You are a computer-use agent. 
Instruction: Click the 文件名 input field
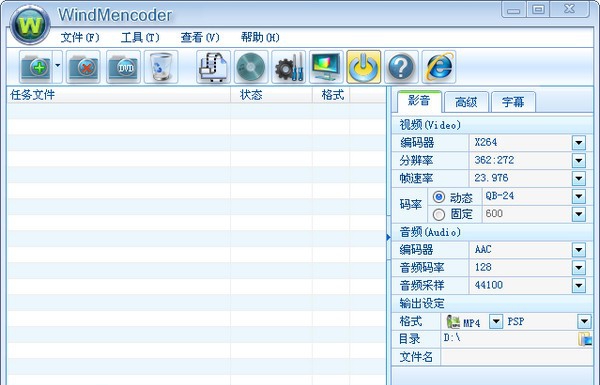(517, 357)
